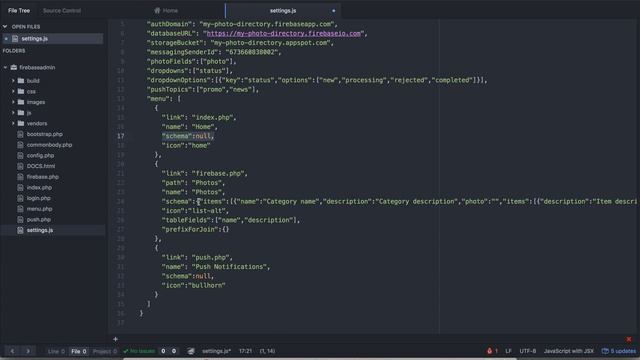
Task: Click the 5 updates package indicator
Action: [x=618, y=351]
